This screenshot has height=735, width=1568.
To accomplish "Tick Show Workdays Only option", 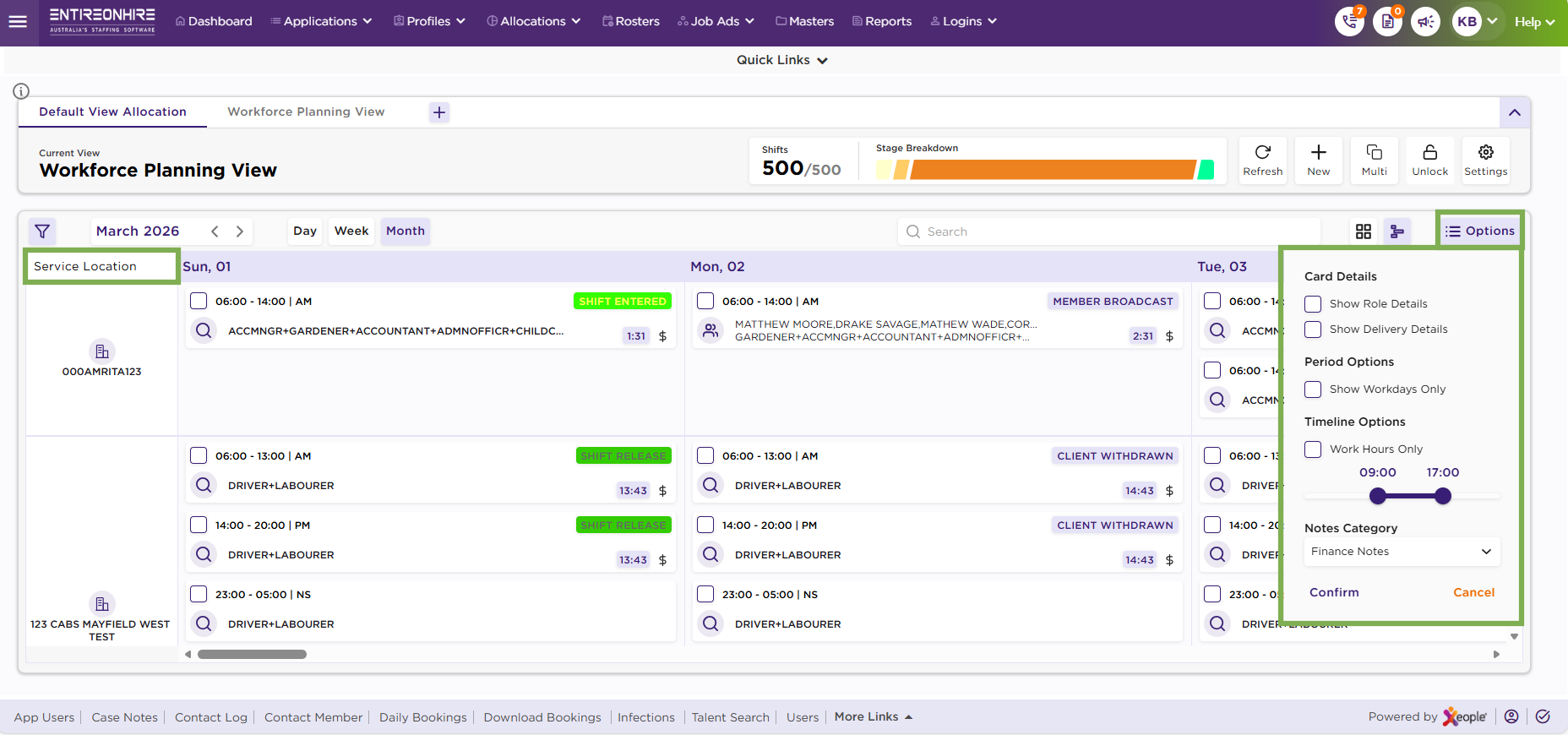I will (x=1313, y=389).
